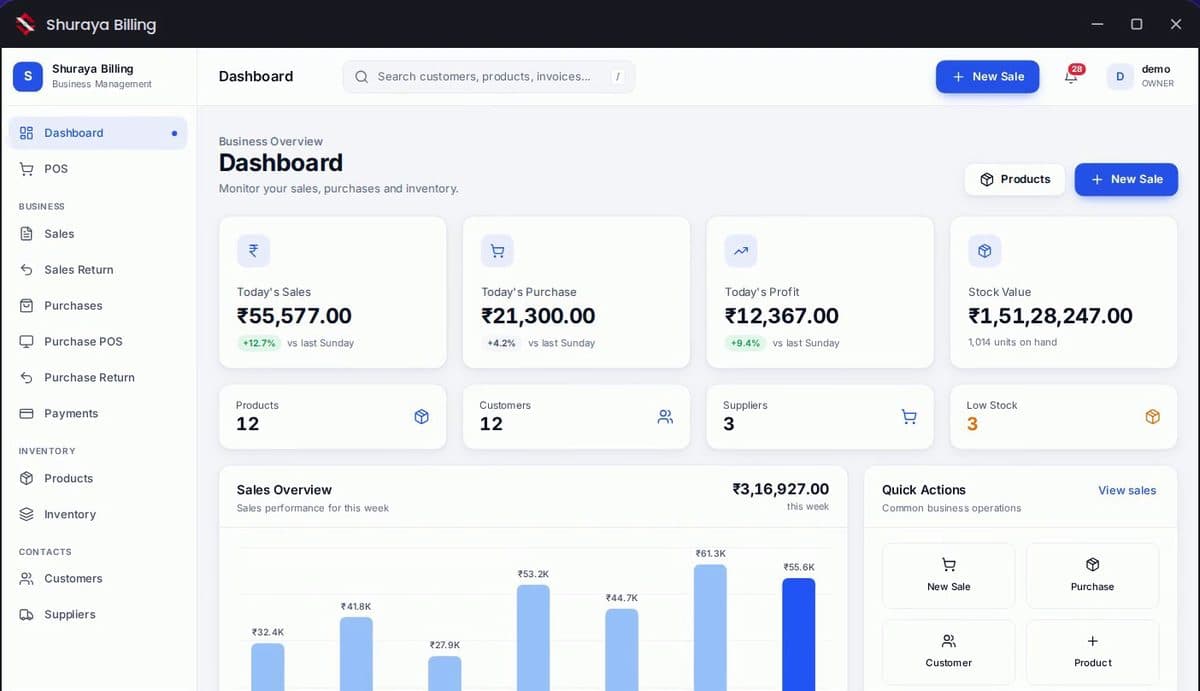Click the ₹55,577.00 Today's Sales amount
The image size is (1200, 691).
(294, 317)
